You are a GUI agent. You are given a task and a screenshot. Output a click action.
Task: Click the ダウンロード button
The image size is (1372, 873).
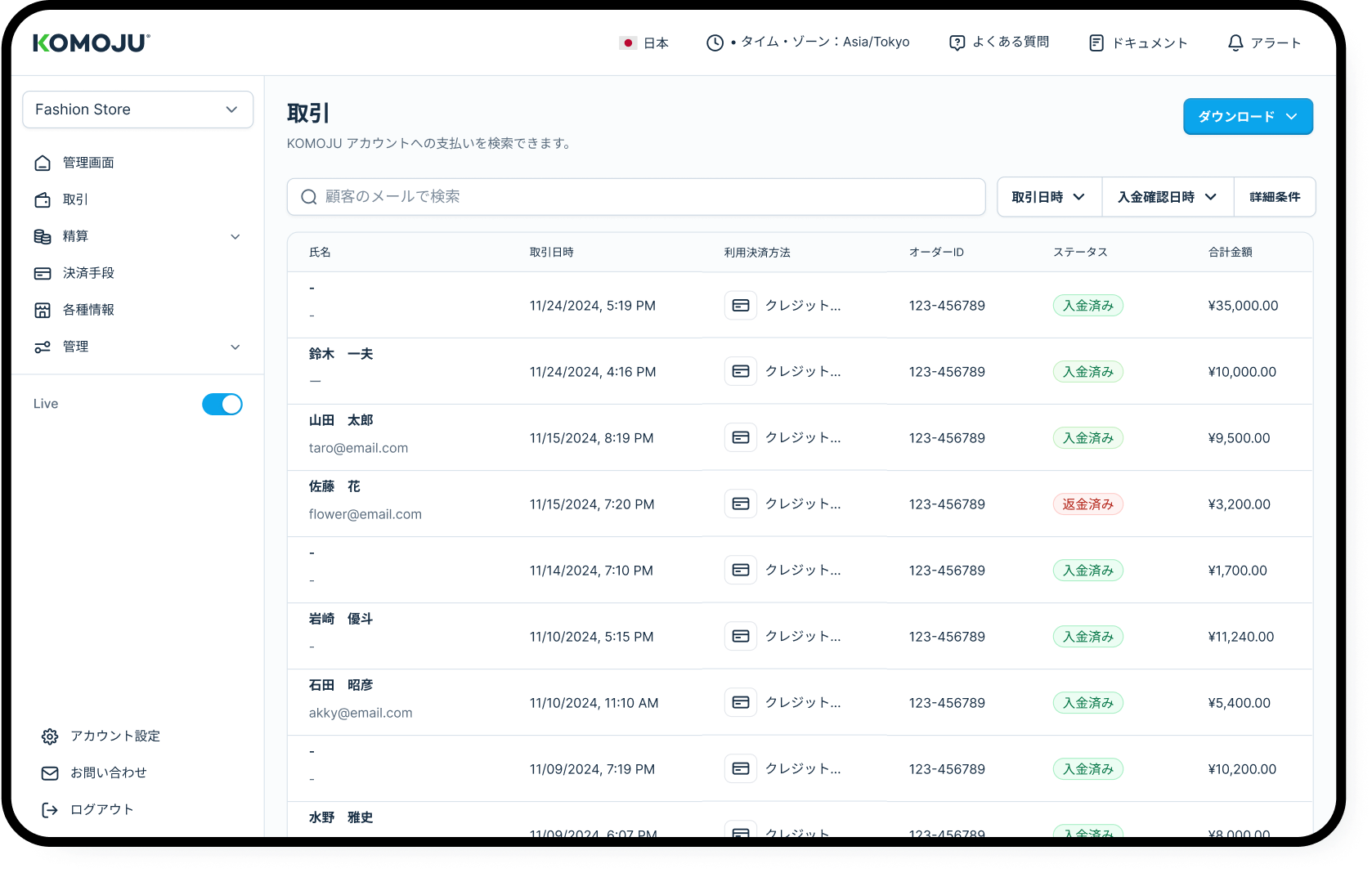coord(1247,117)
